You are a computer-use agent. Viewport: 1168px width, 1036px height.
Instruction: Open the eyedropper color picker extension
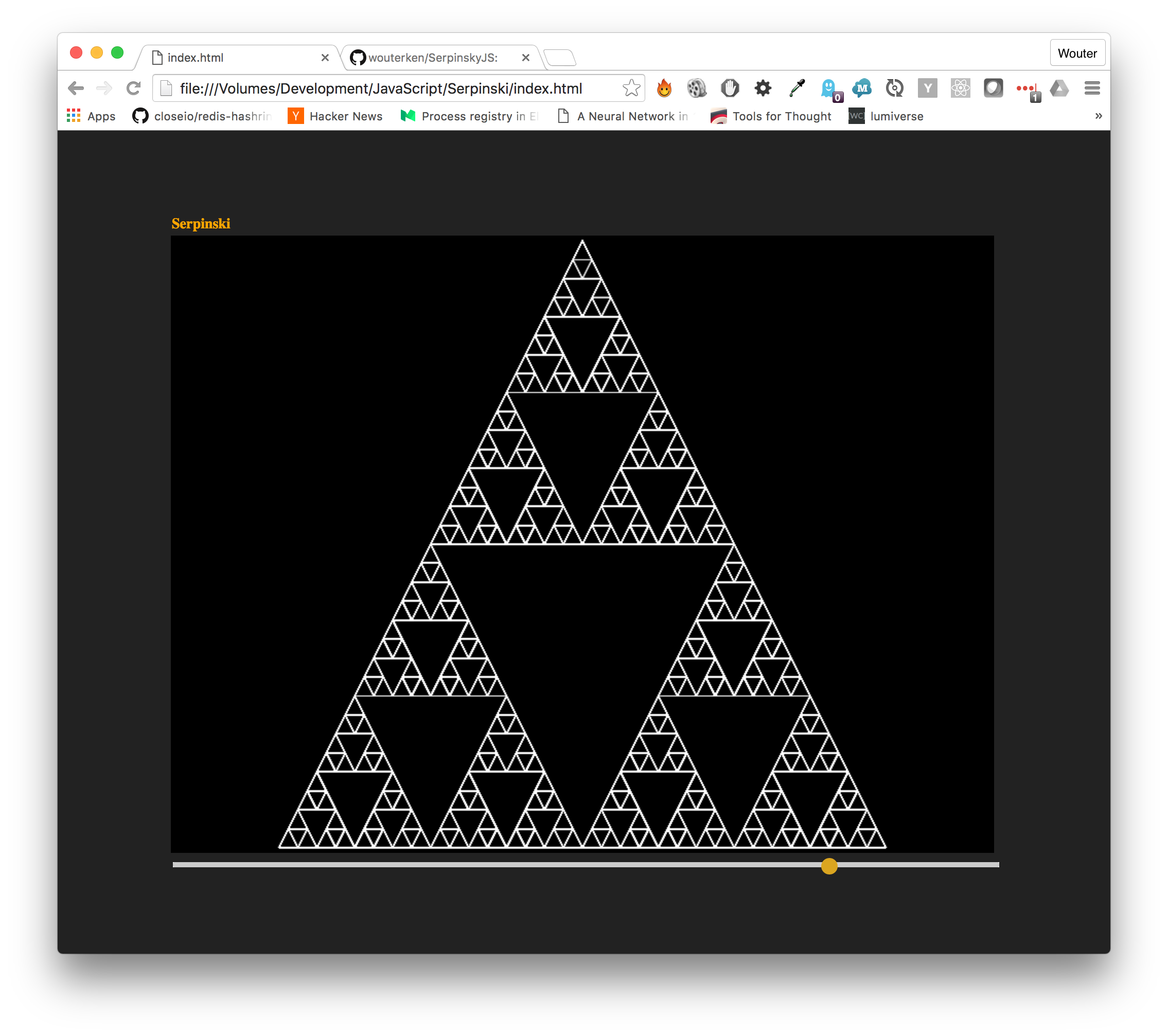pos(797,88)
